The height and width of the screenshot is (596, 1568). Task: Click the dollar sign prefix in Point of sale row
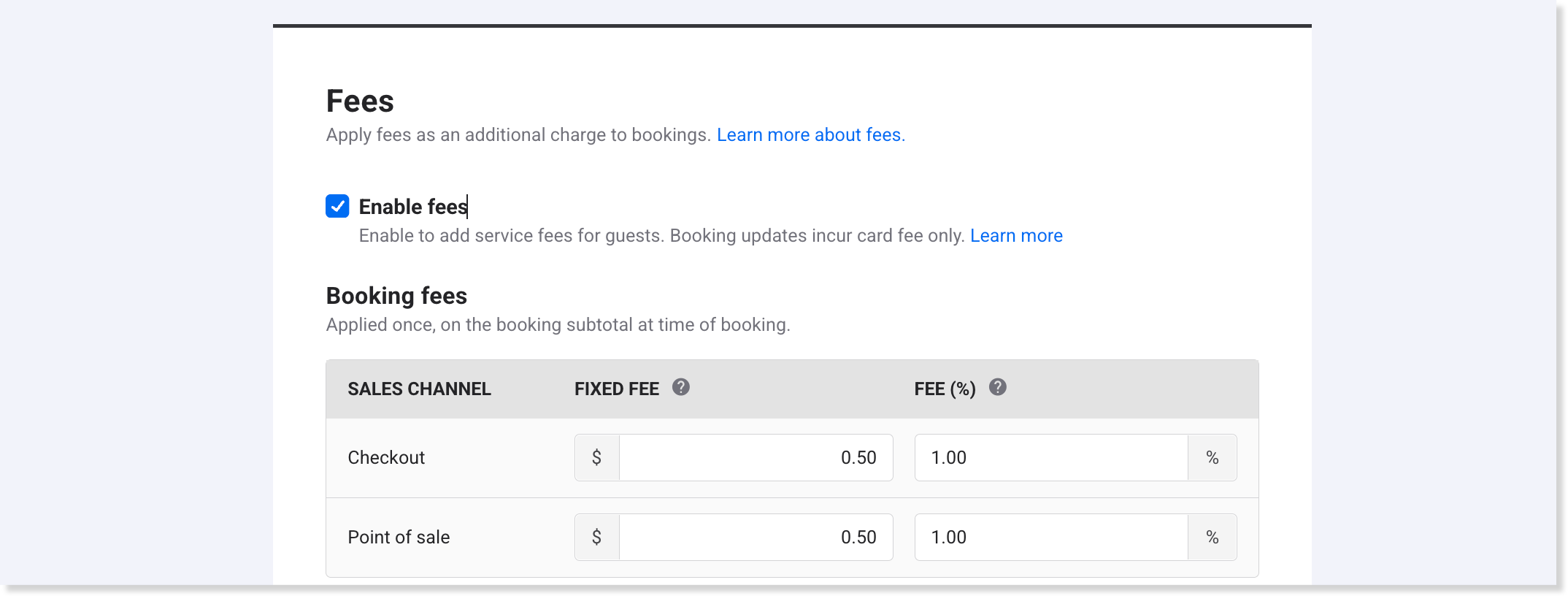pyautogui.click(x=596, y=538)
